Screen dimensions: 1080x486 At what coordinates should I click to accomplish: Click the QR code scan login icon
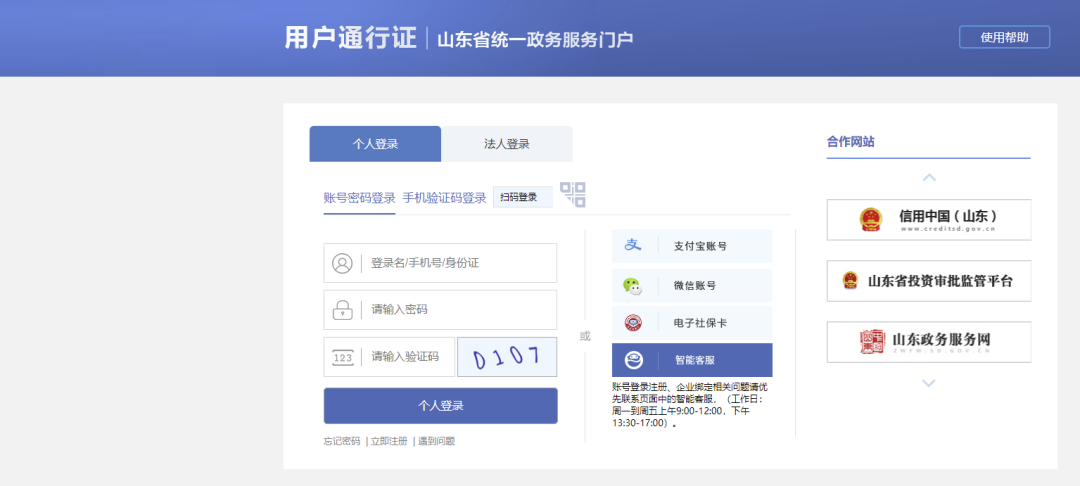[572, 195]
